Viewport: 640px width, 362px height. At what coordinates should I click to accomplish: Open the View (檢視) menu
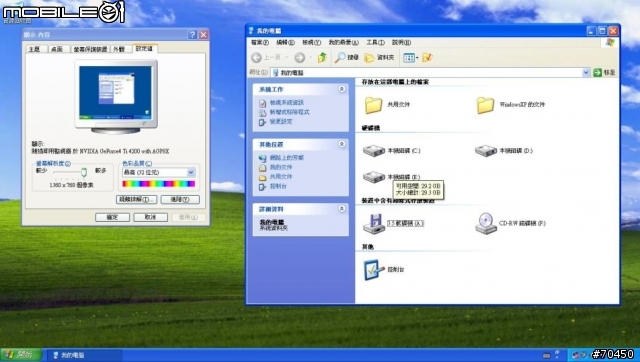pos(311,42)
